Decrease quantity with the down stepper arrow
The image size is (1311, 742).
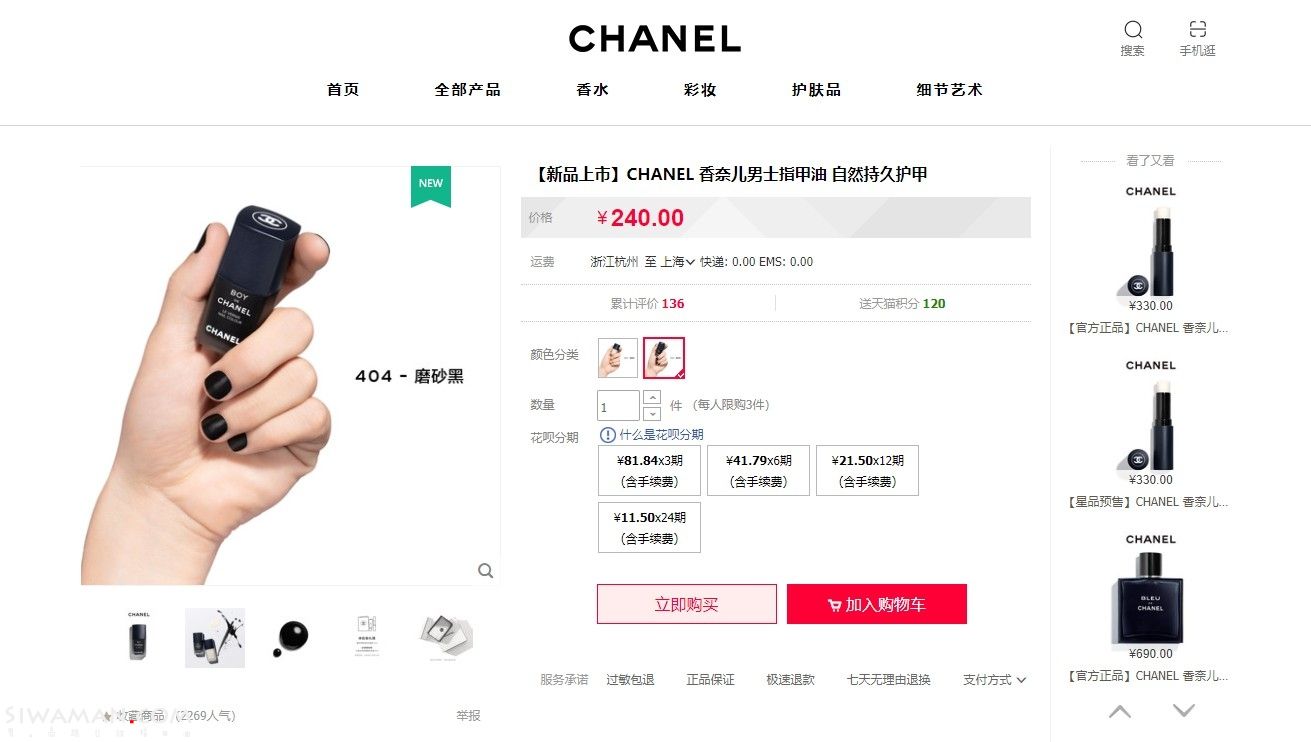click(x=652, y=414)
